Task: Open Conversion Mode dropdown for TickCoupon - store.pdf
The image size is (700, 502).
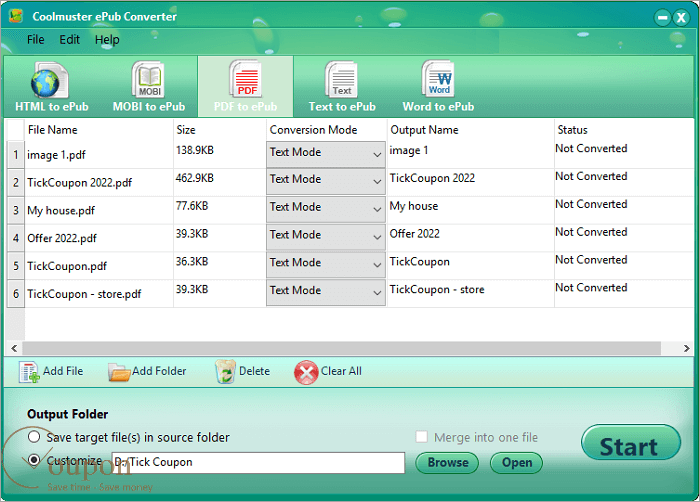Action: 326,292
